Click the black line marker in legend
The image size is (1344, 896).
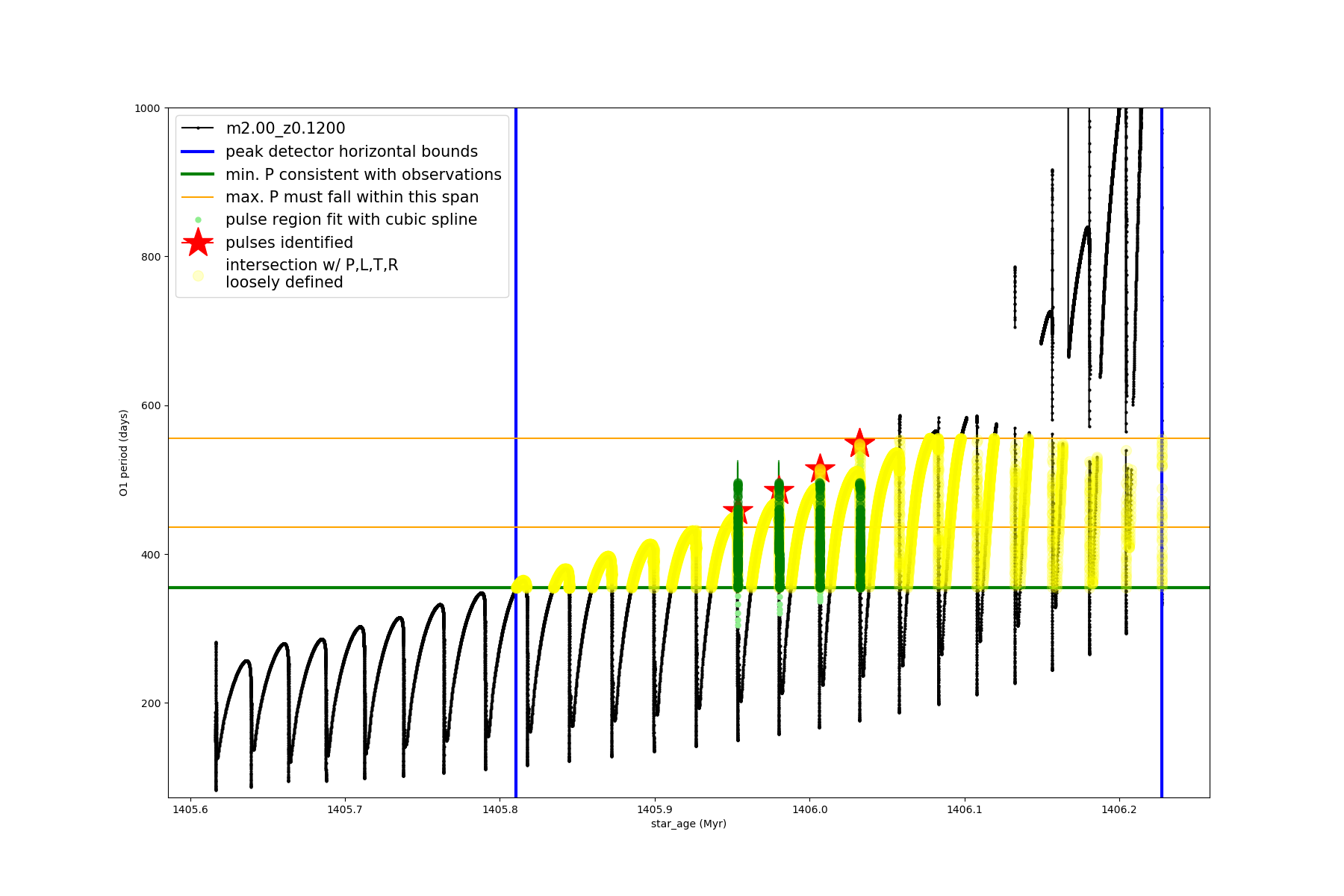click(198, 128)
